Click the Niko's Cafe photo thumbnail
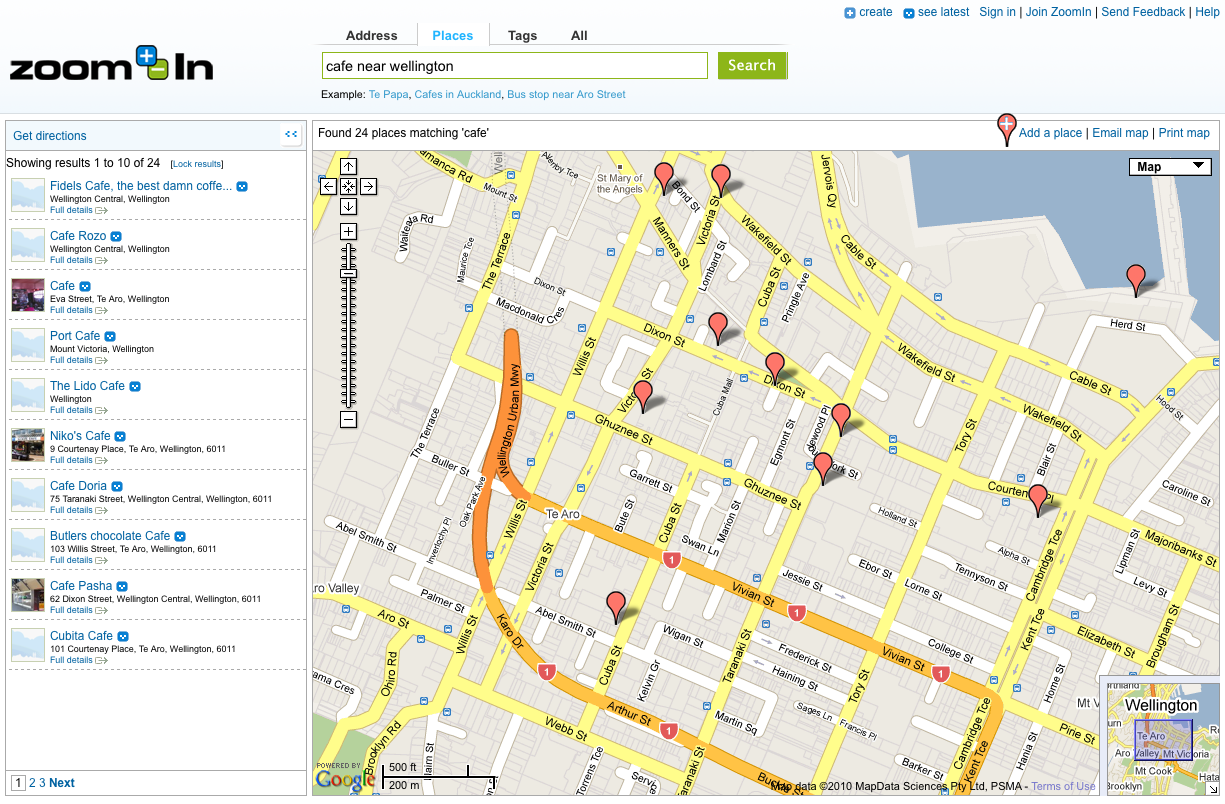 (28, 445)
